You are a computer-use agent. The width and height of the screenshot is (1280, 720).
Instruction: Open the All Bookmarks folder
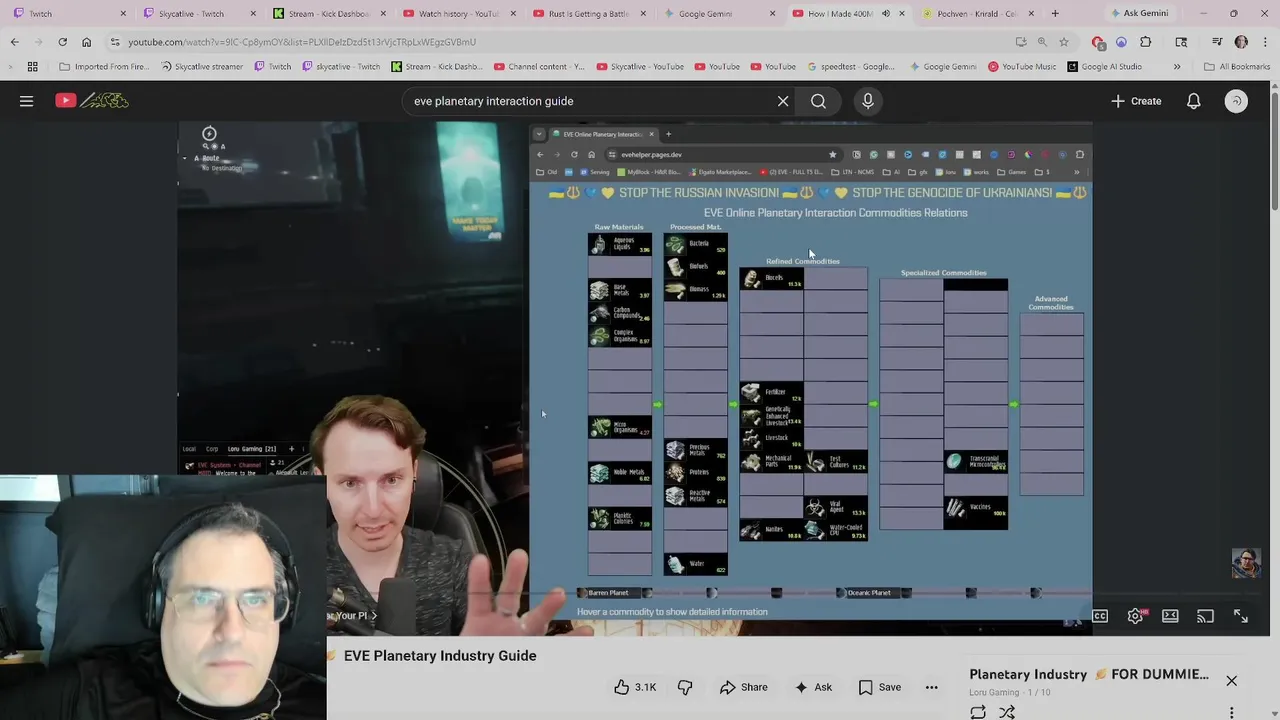point(1237,67)
